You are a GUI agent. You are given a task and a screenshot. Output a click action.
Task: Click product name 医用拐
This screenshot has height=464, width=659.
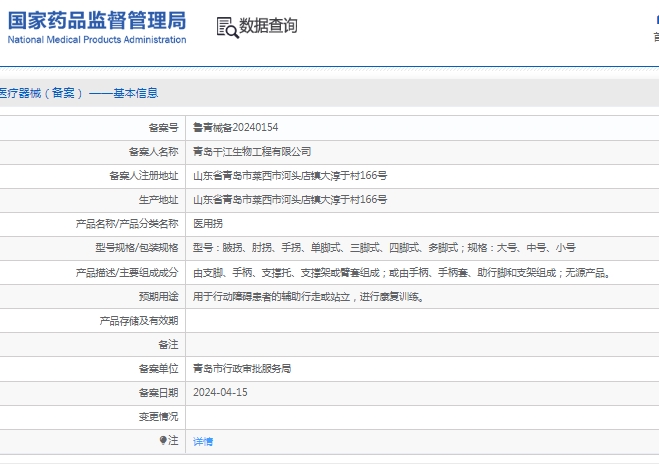[x=208, y=224]
